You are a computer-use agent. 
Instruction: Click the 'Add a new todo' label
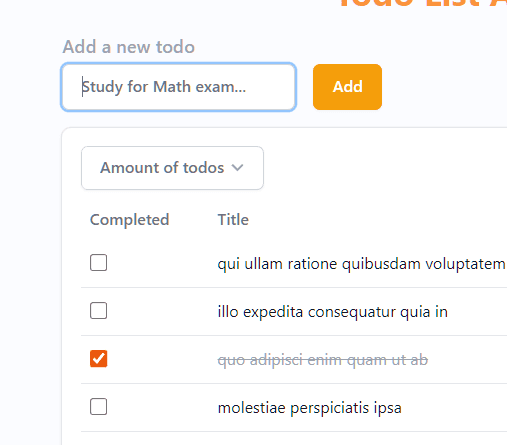[x=129, y=47]
